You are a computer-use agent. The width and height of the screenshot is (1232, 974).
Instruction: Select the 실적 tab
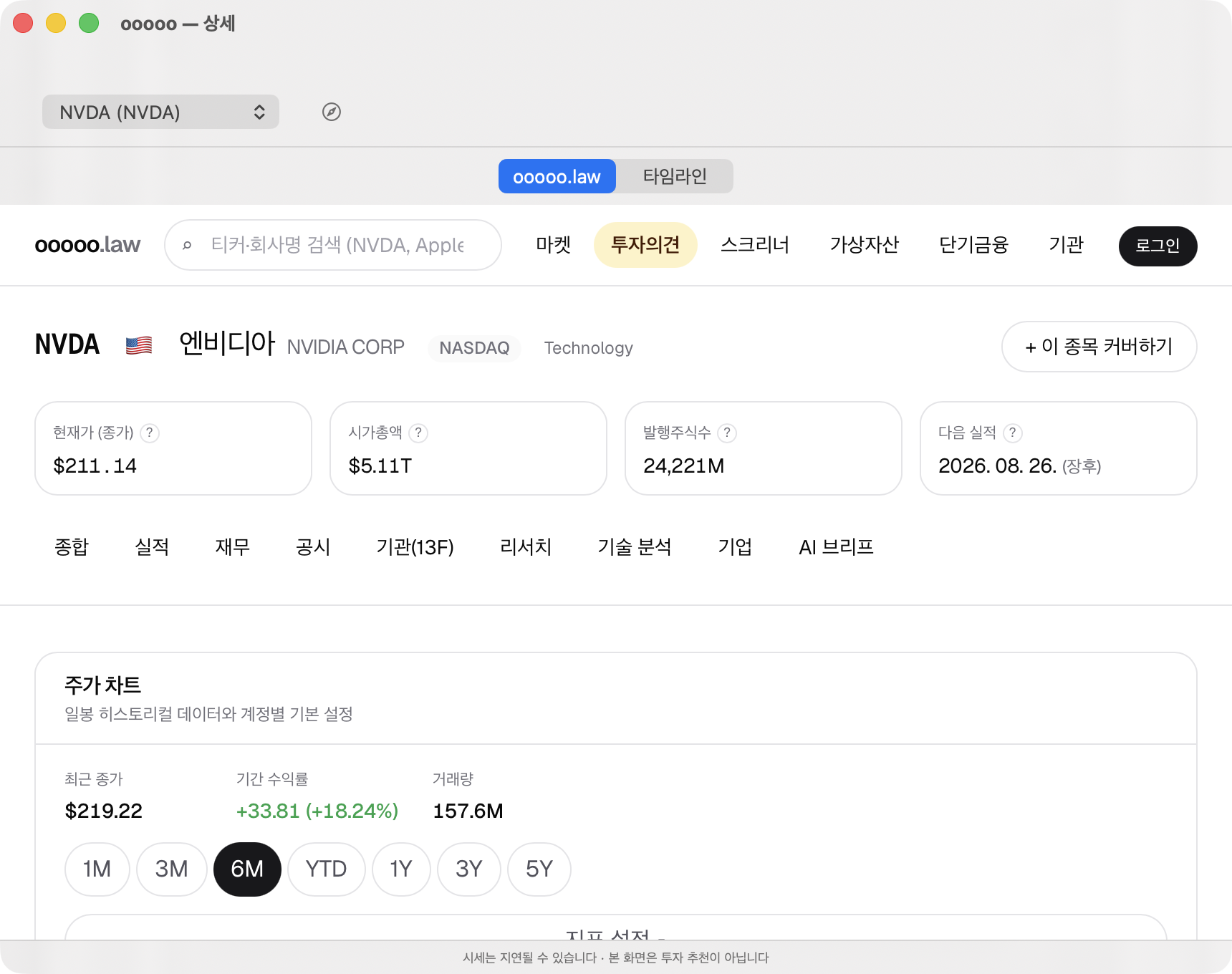tap(152, 547)
